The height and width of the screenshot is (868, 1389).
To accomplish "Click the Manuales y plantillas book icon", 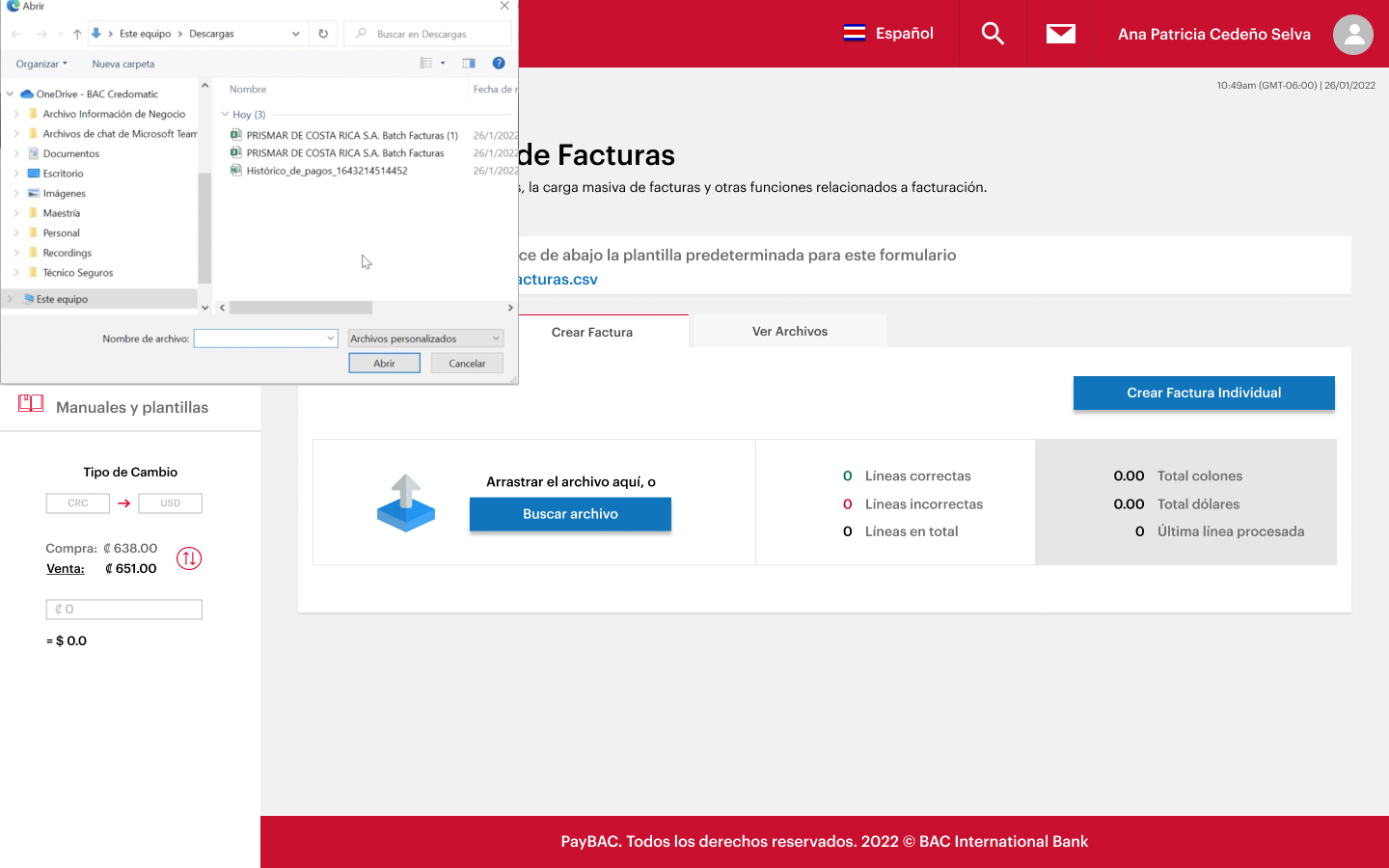I will [x=31, y=403].
